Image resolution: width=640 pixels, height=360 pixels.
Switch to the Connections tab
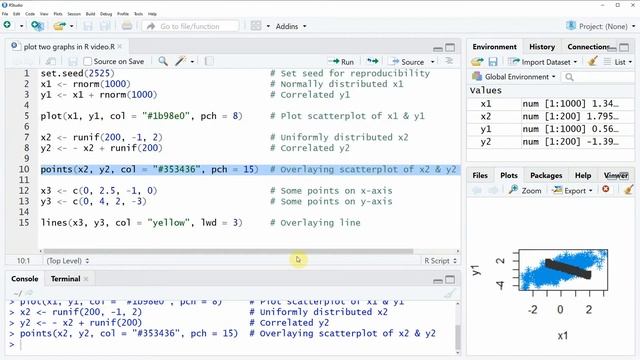pyautogui.click(x=588, y=47)
